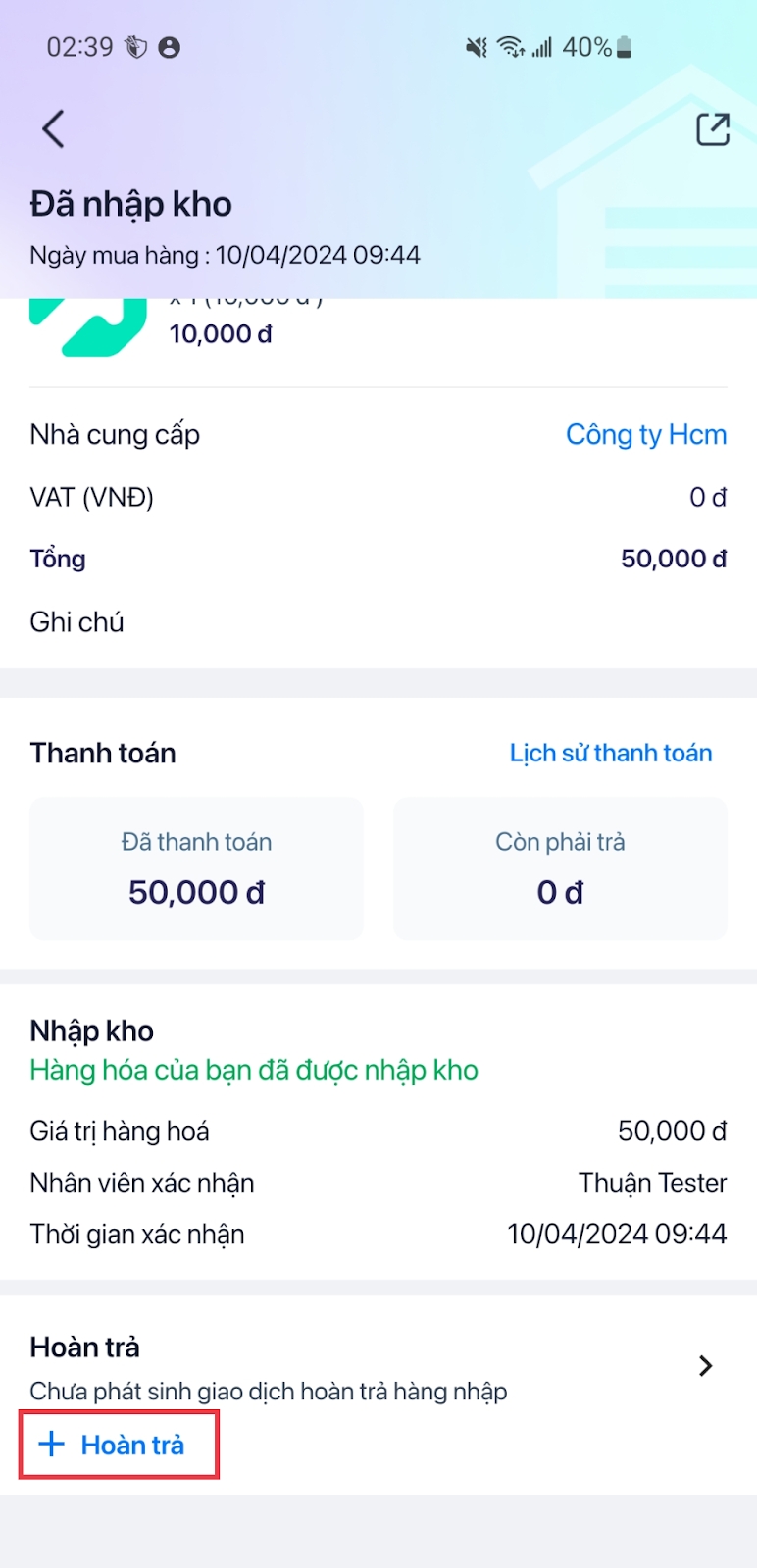Tap the Wi-Fi status icon
This screenshot has width=757, height=1568.
click(510, 47)
